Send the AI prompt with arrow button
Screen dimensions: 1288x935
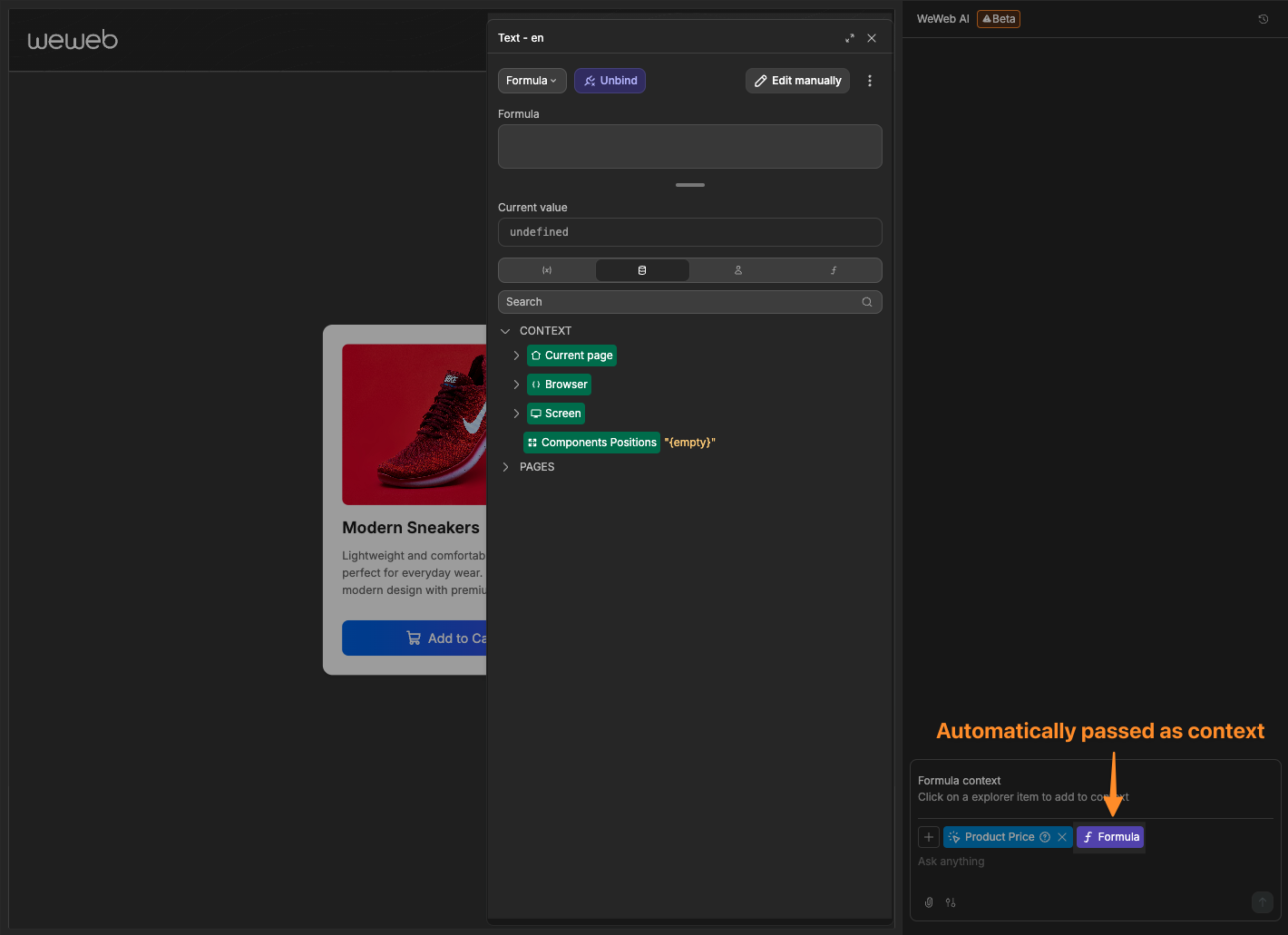pyautogui.click(x=1262, y=901)
